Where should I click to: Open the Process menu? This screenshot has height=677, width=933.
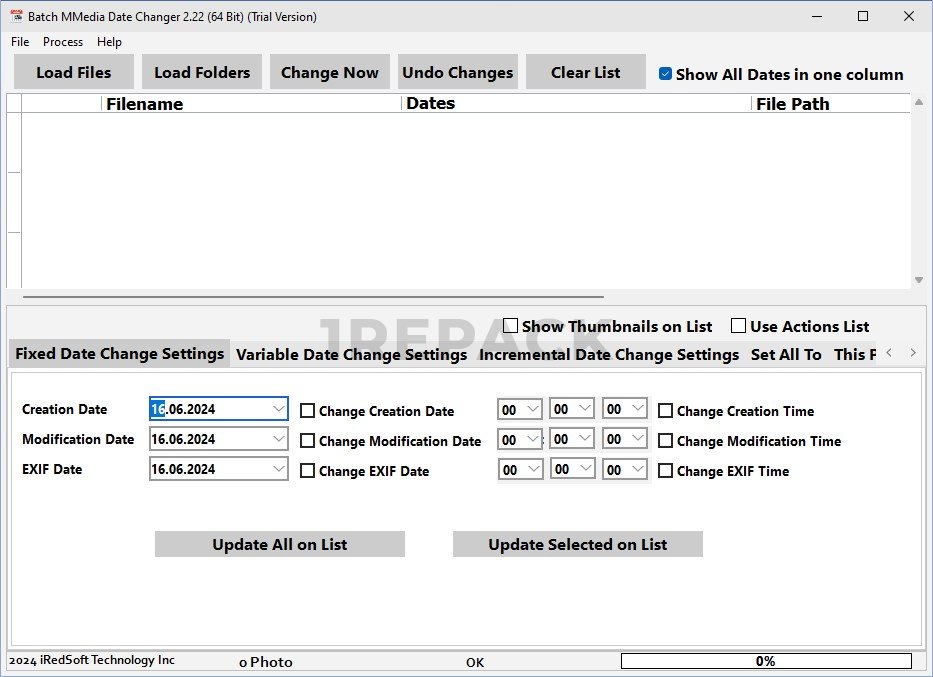(x=63, y=42)
